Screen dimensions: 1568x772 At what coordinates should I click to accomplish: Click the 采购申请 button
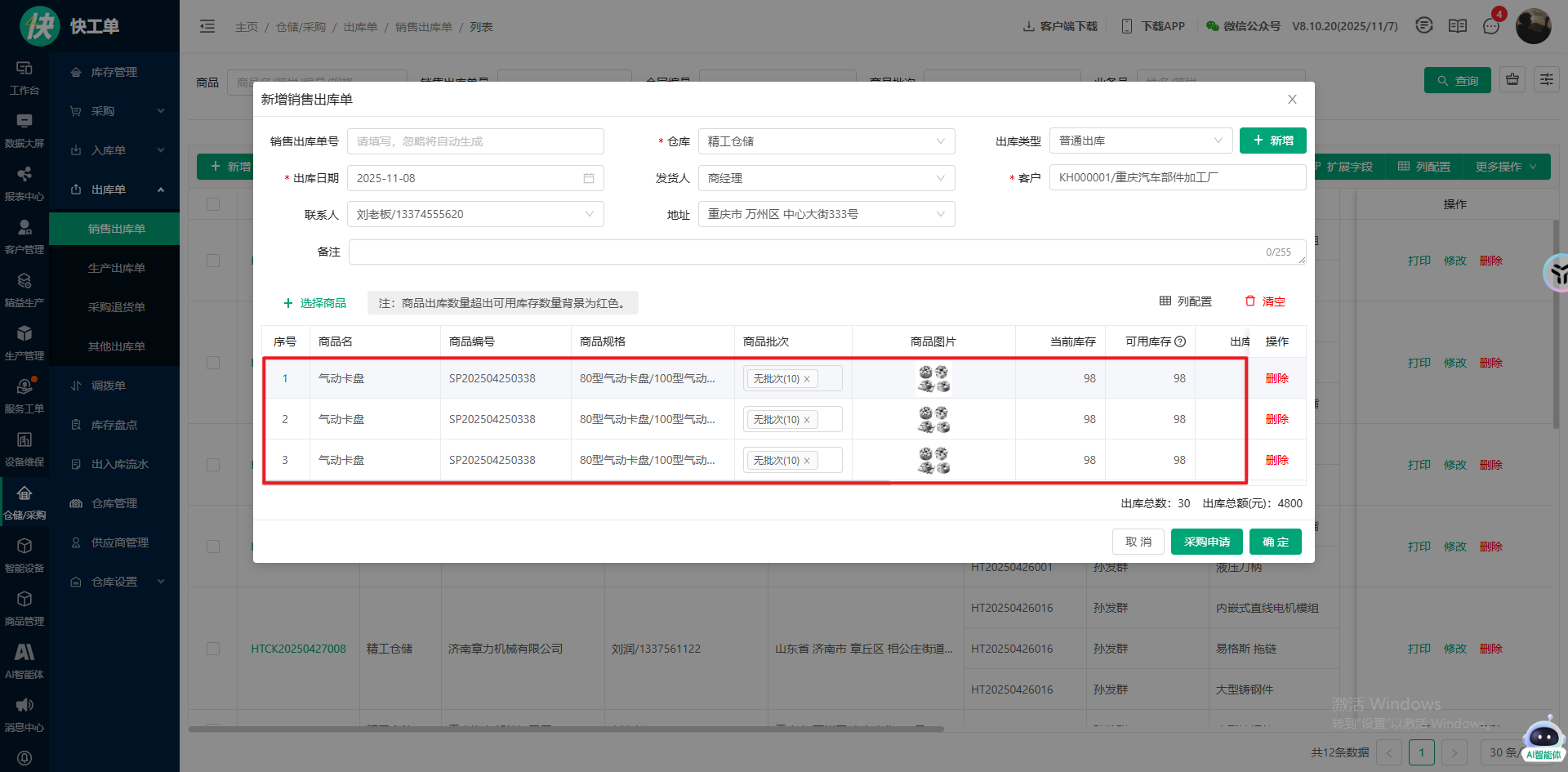[1206, 542]
